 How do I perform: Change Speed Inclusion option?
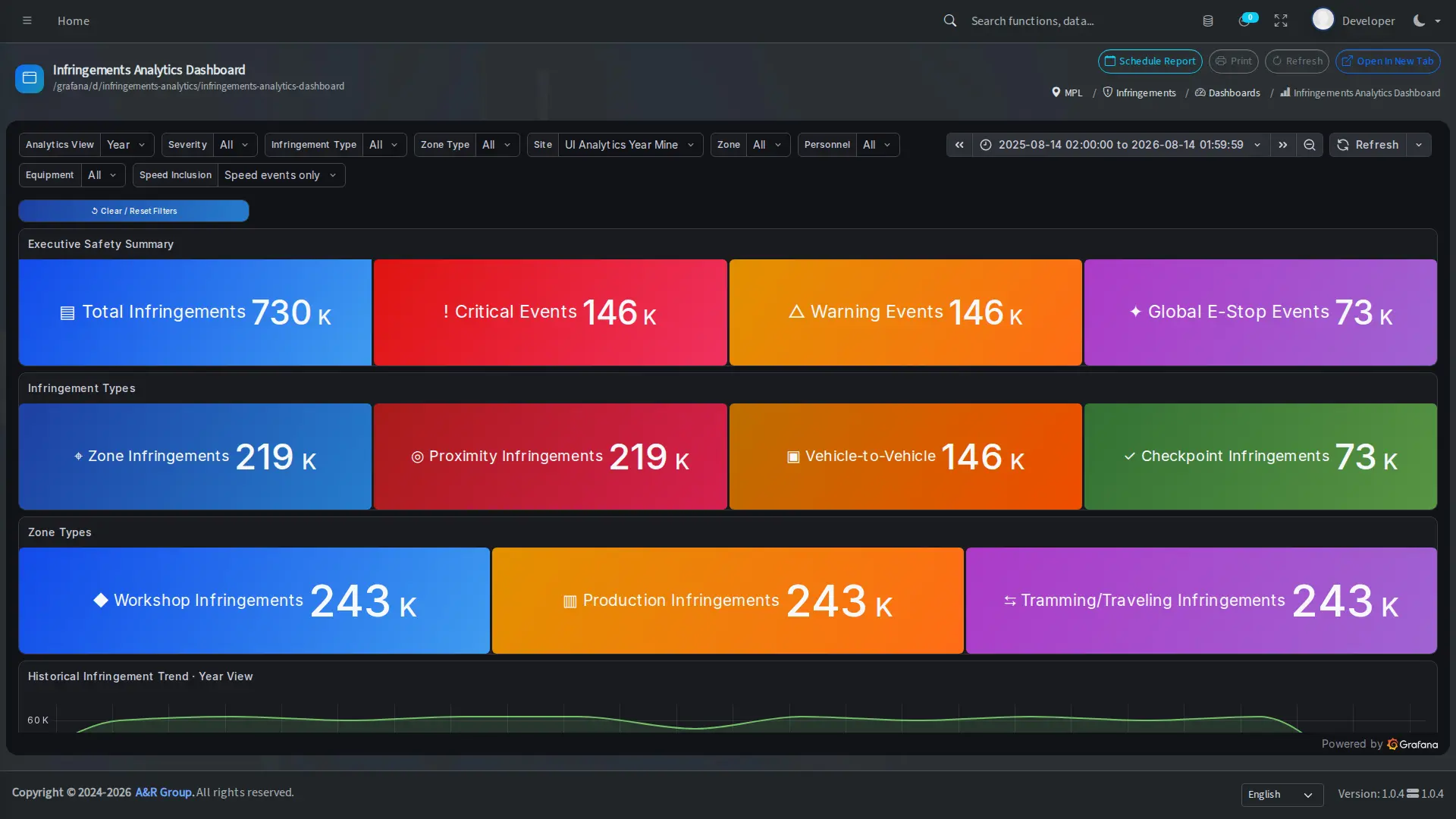click(x=281, y=175)
